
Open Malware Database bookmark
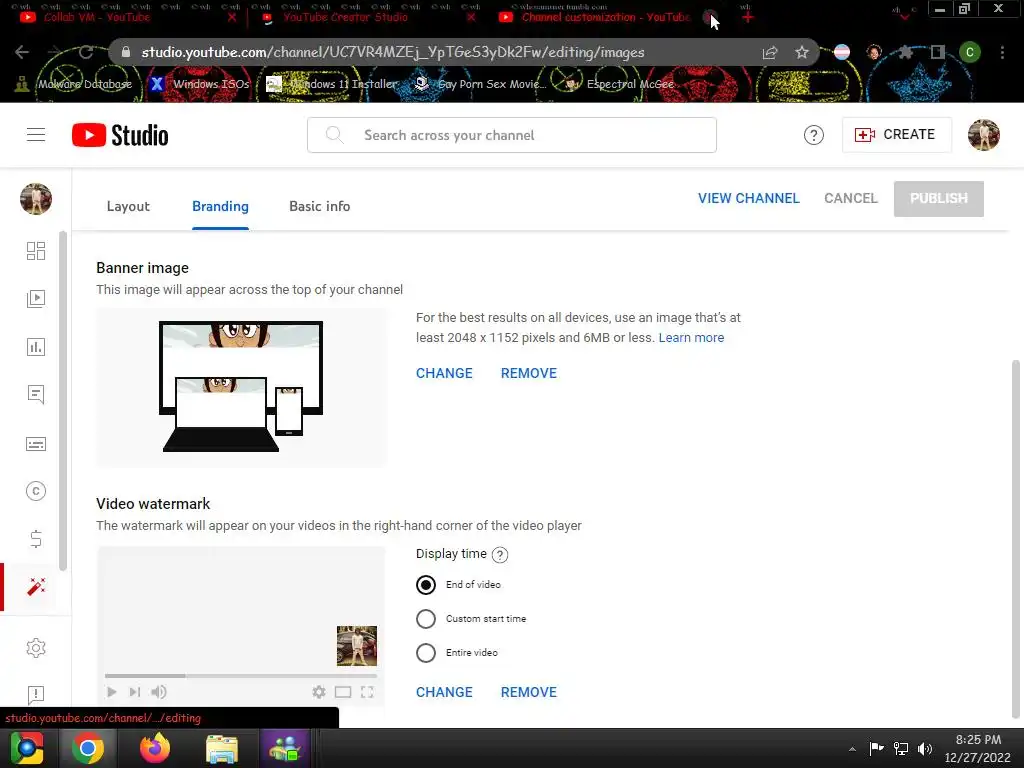(73, 84)
